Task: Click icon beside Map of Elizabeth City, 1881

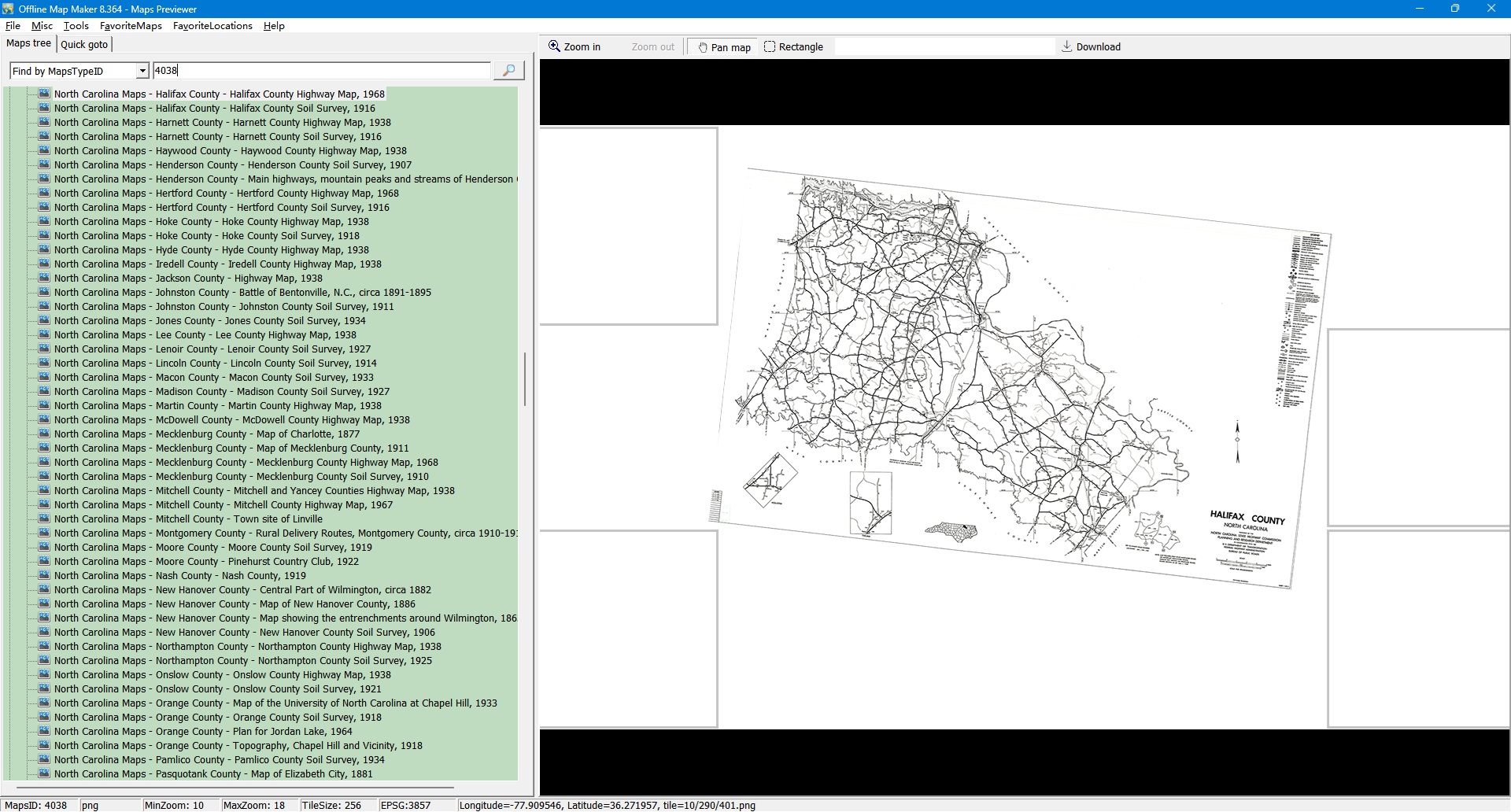Action: coord(44,774)
